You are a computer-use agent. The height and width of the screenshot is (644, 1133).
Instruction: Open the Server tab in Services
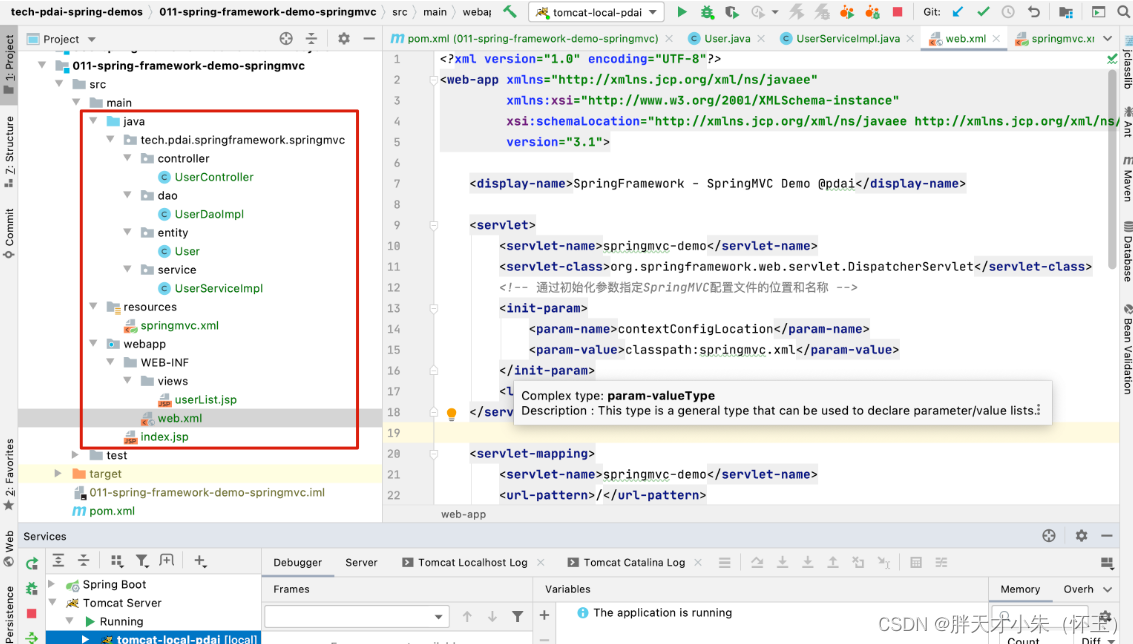tap(361, 562)
